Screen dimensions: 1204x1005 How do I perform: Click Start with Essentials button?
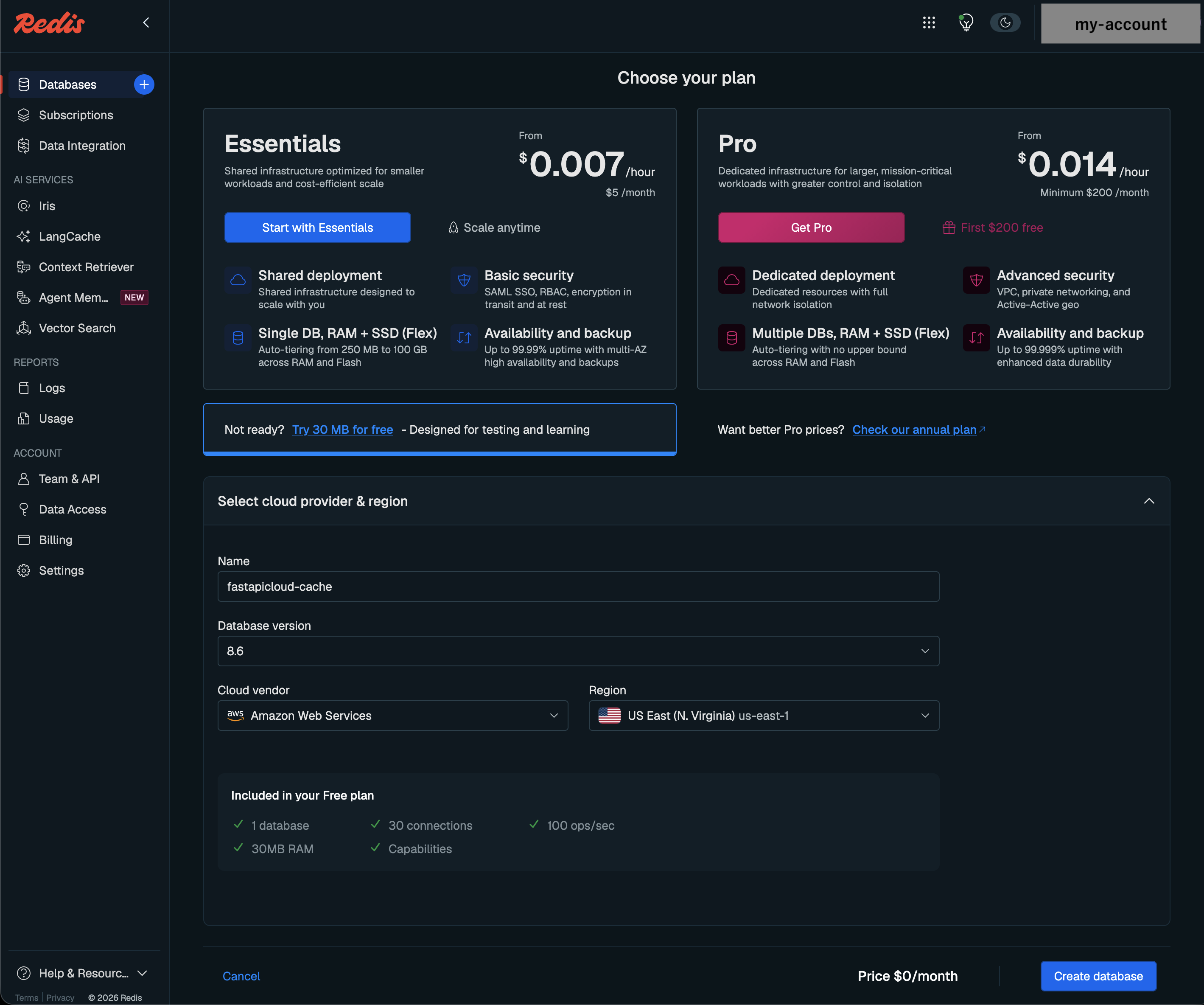tap(318, 228)
